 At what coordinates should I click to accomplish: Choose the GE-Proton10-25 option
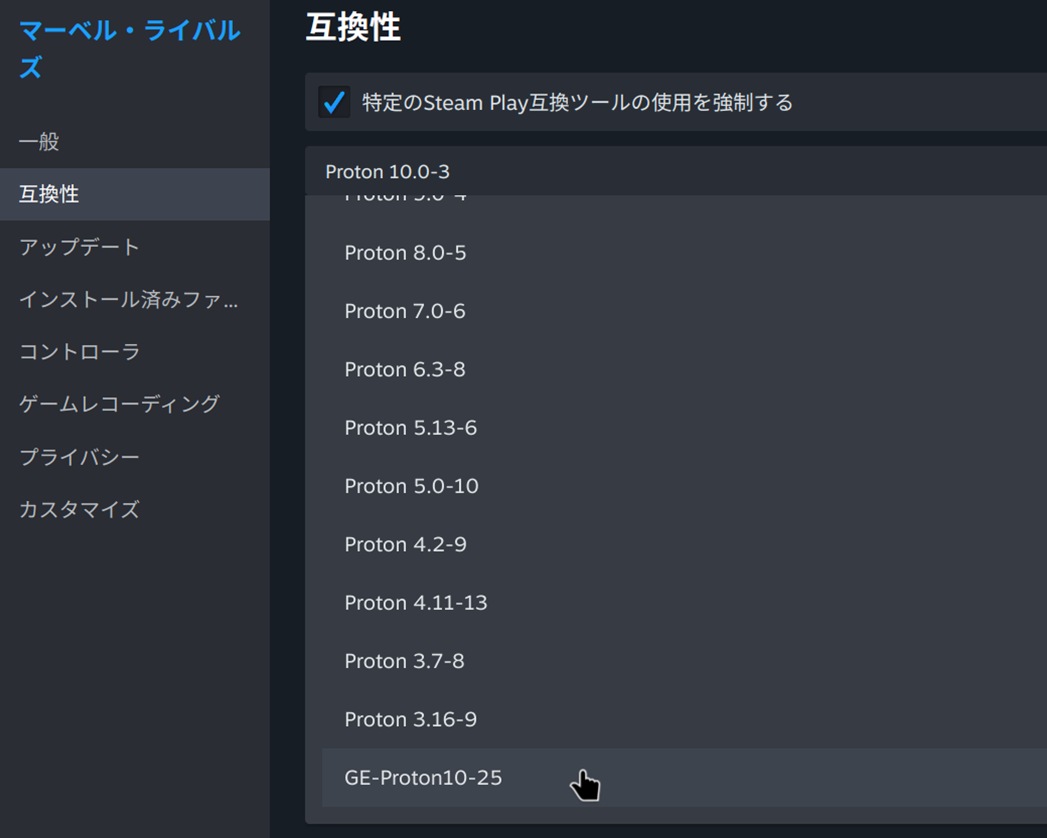pyautogui.click(x=423, y=778)
